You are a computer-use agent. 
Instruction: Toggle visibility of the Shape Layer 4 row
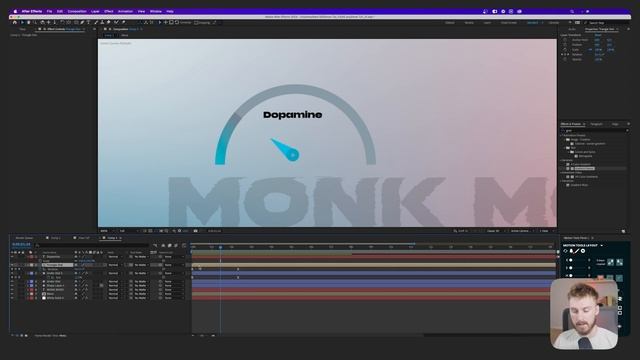12,286
